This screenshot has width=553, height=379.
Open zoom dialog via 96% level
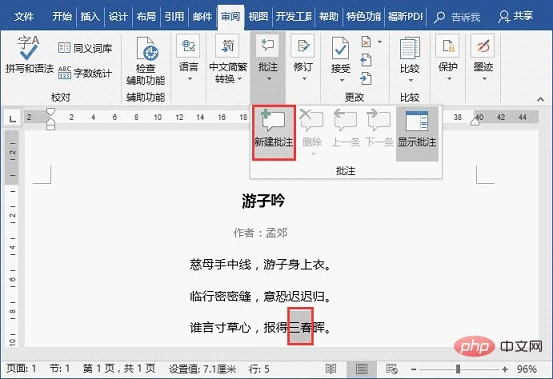[527, 369]
